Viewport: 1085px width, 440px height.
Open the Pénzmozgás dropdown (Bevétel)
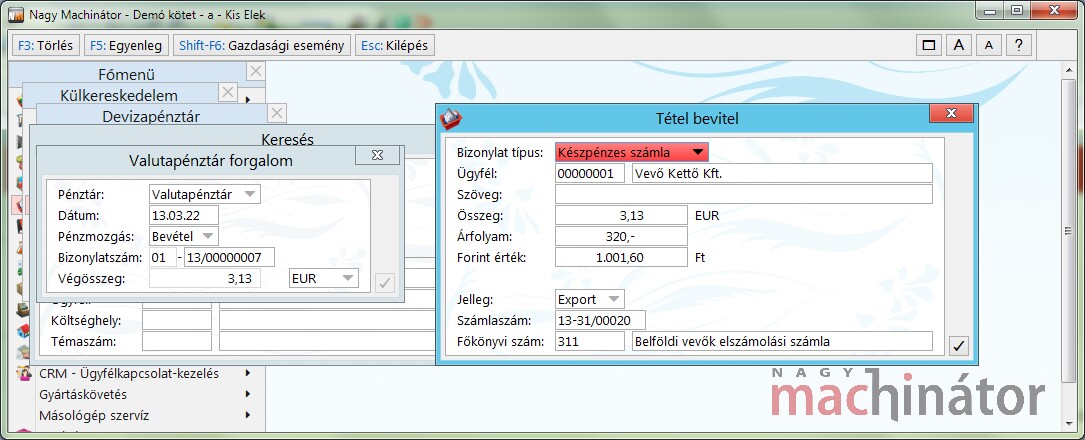click(183, 236)
